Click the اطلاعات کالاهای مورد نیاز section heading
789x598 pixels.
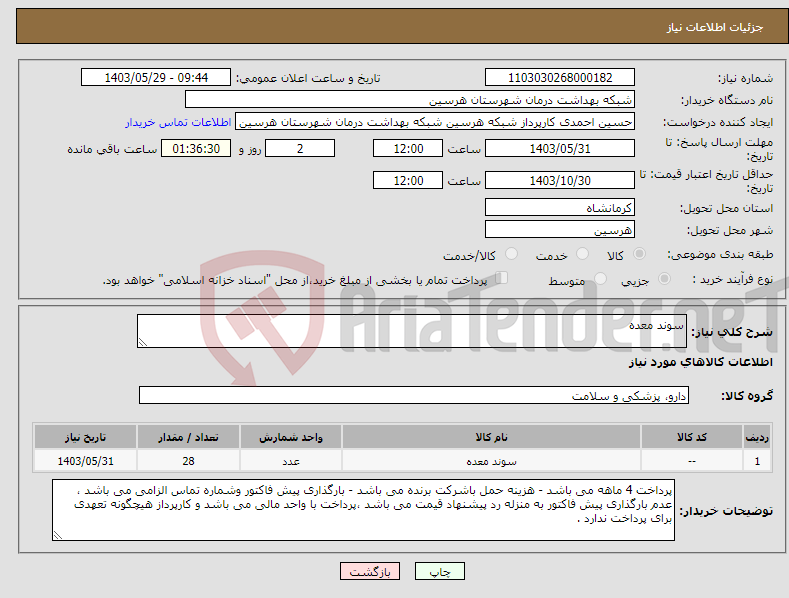pyautogui.click(x=700, y=362)
